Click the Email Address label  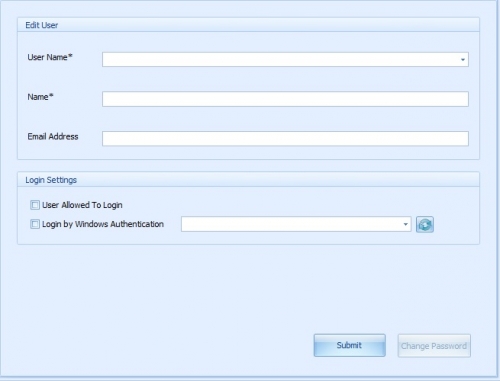53,137
